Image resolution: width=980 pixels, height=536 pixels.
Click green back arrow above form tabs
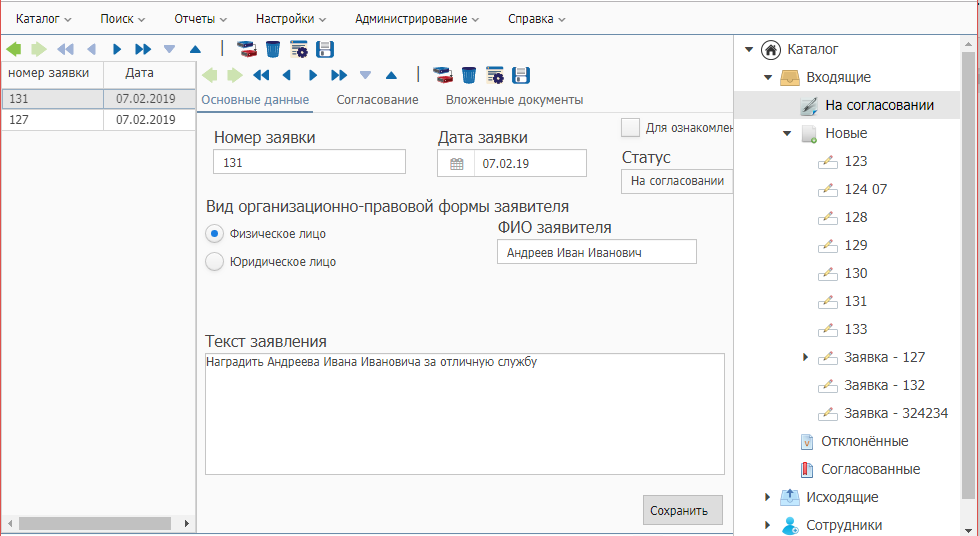(209, 76)
